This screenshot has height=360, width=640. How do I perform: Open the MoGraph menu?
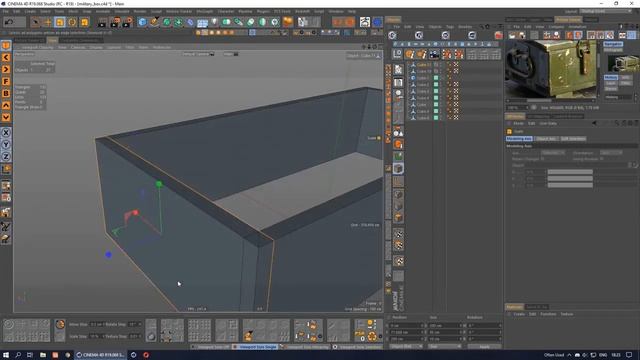204,11
